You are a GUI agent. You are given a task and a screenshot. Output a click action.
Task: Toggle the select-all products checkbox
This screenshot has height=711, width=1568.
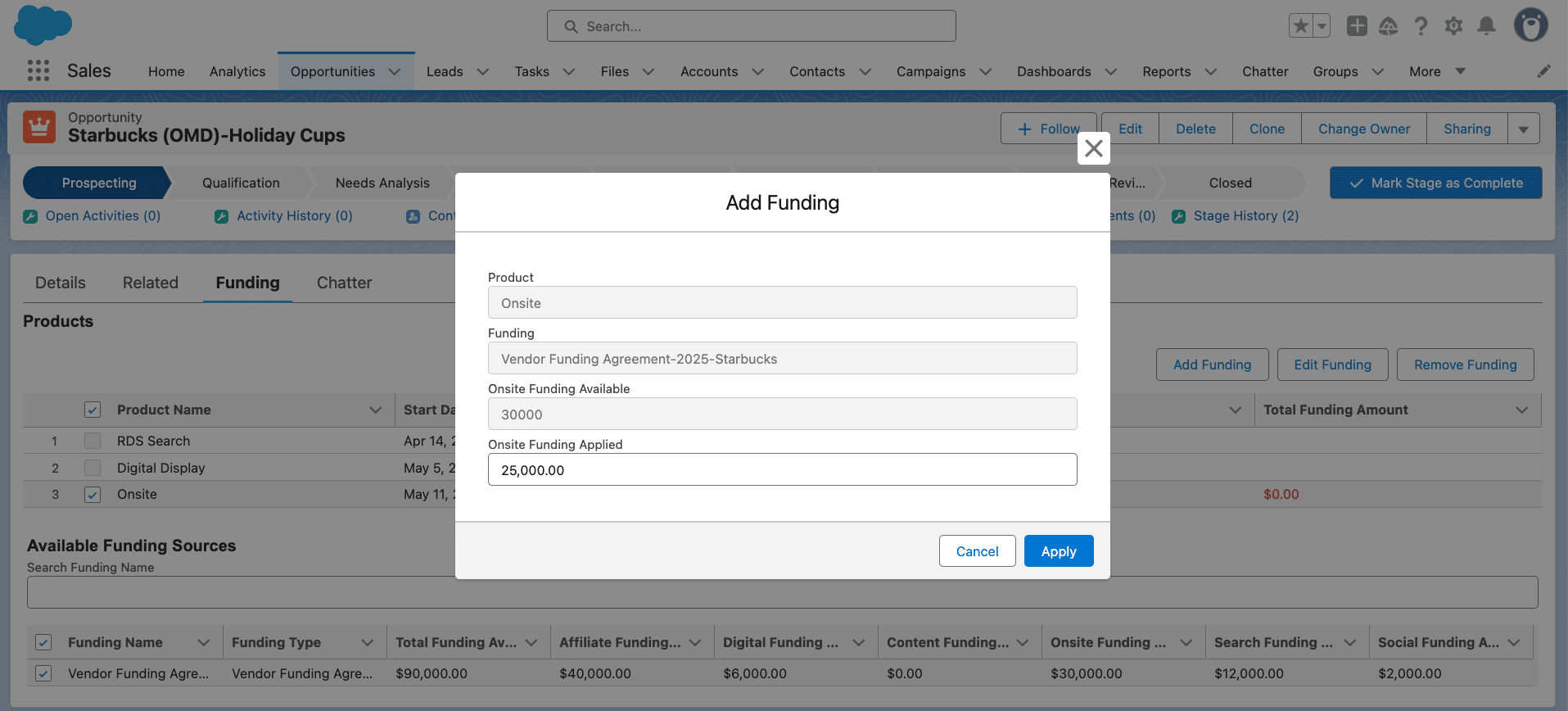[x=93, y=410]
